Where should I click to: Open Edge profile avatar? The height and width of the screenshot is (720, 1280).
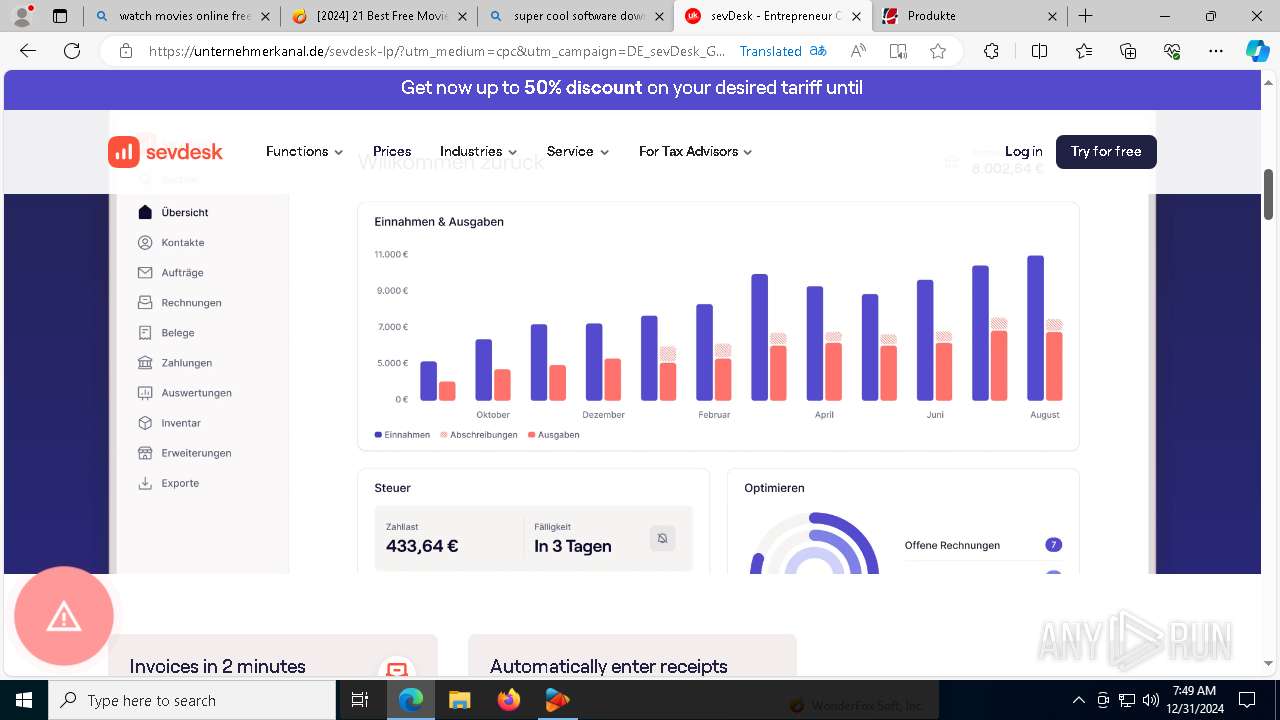[x=22, y=16]
